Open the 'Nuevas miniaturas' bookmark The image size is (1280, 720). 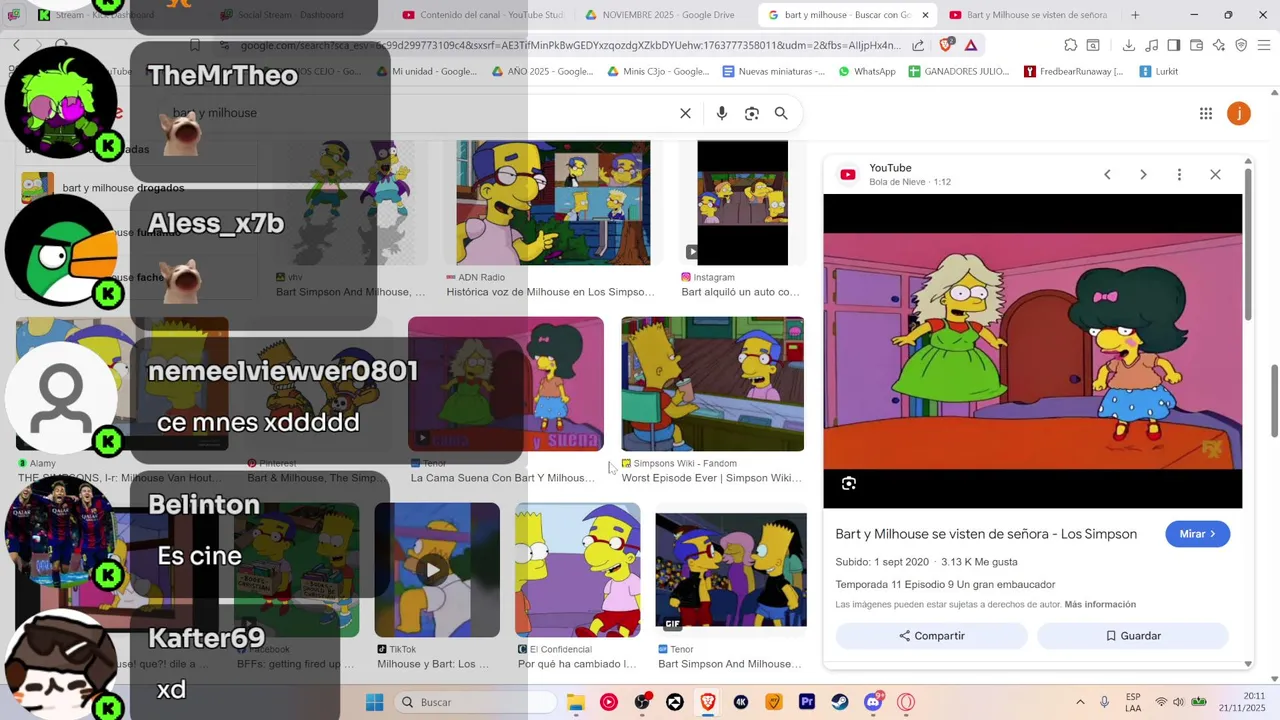tap(774, 72)
